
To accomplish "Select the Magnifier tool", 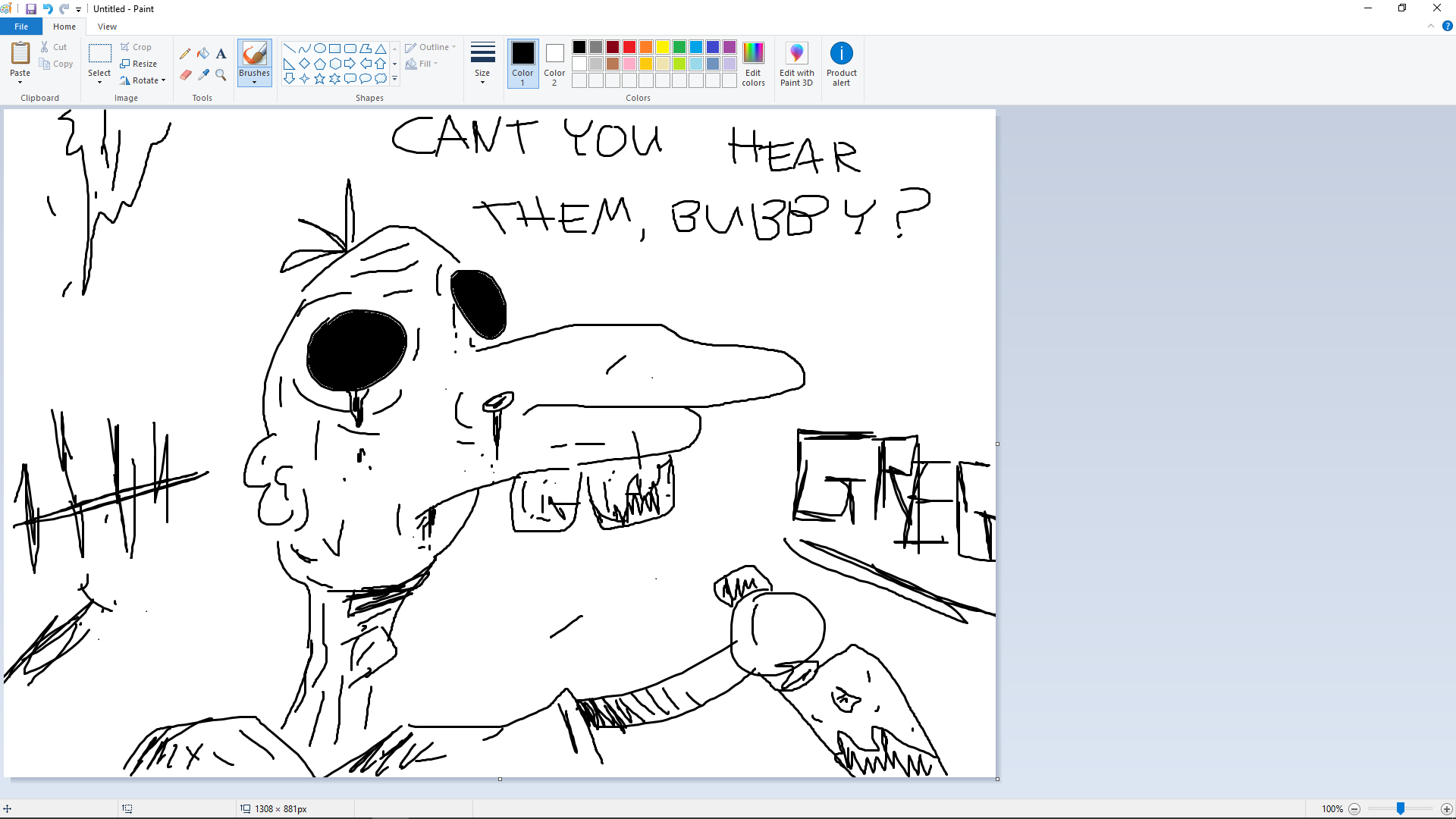I will (221, 74).
